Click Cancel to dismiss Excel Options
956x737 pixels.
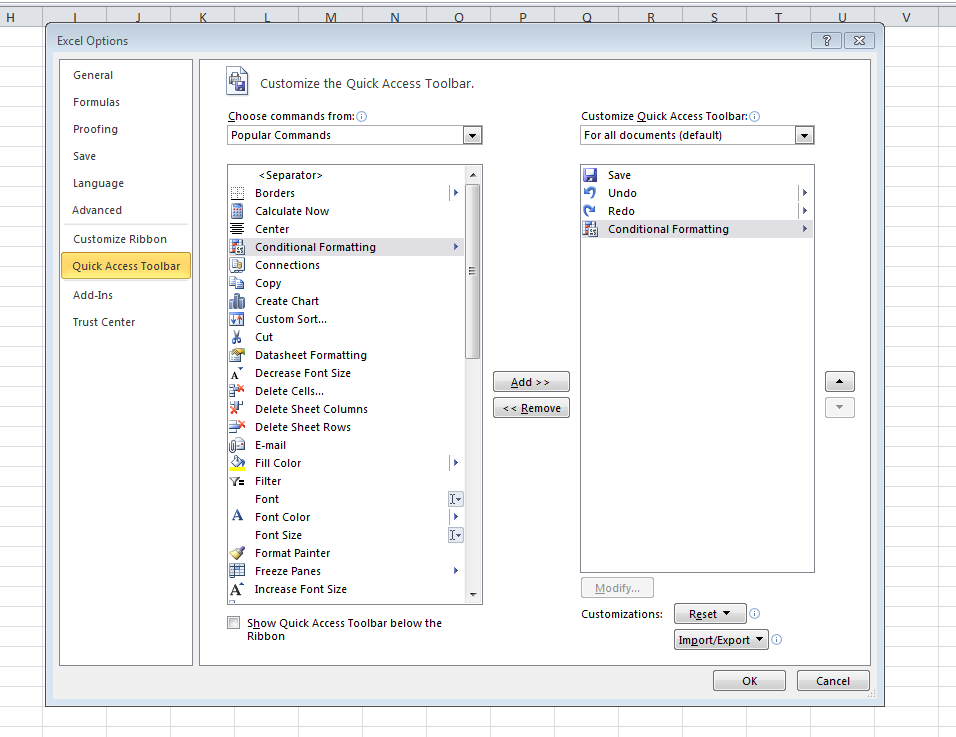pos(833,681)
